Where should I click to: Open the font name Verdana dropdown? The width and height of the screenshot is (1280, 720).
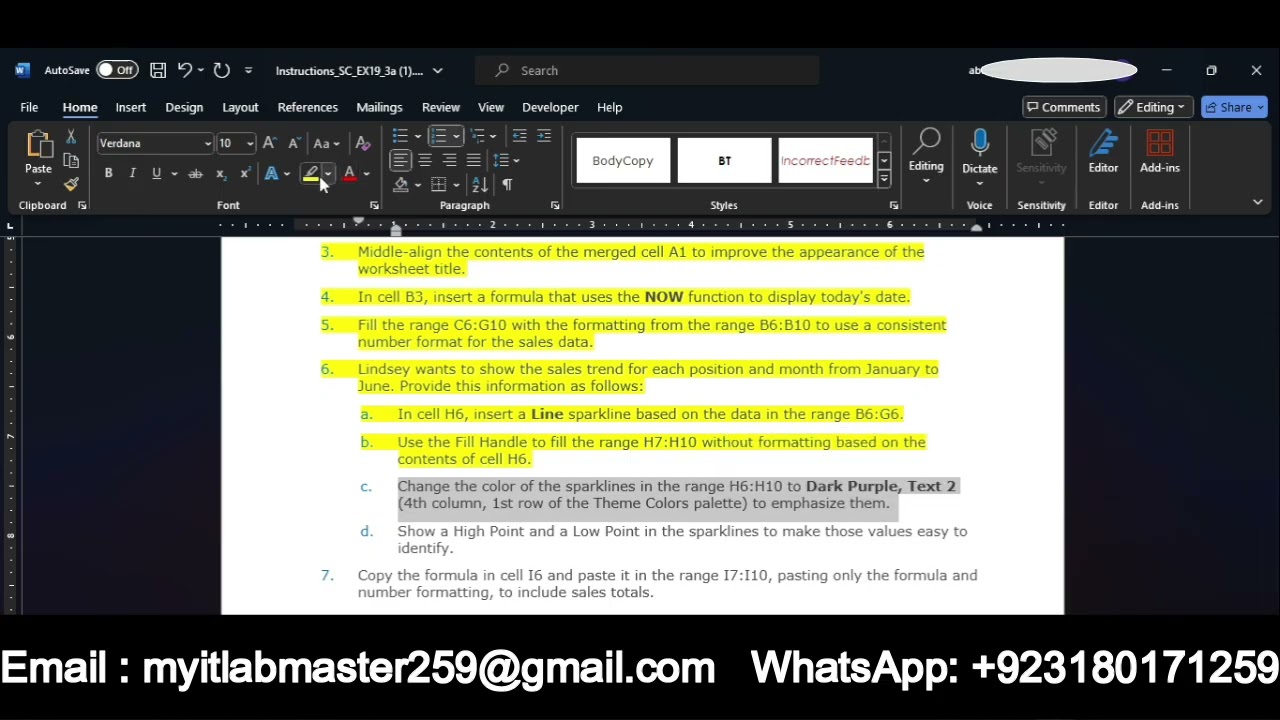(208, 144)
